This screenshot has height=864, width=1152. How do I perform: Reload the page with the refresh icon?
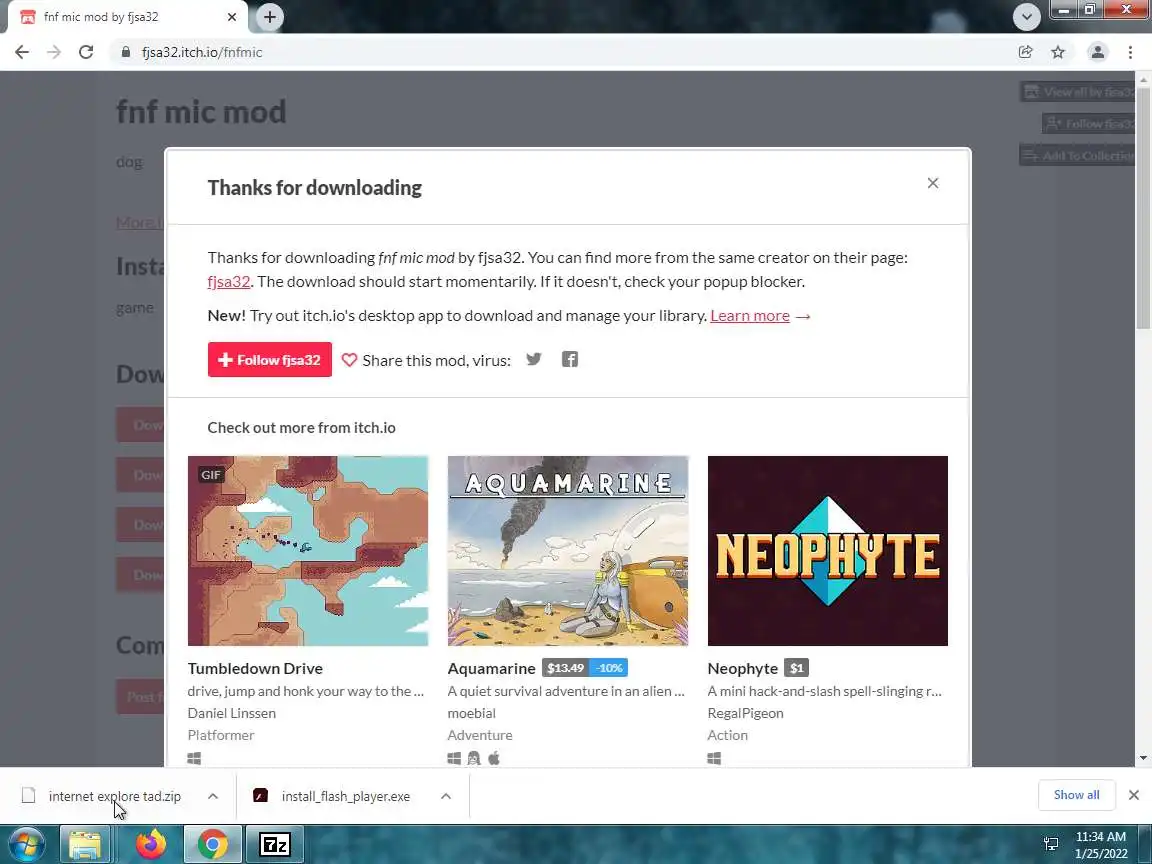tap(86, 52)
